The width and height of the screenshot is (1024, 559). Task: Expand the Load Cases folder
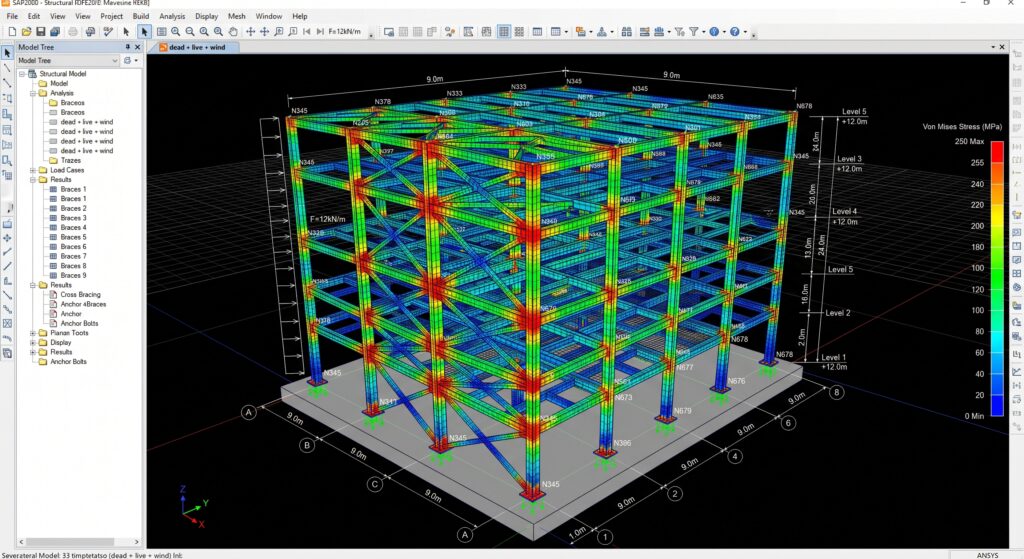pos(33,170)
